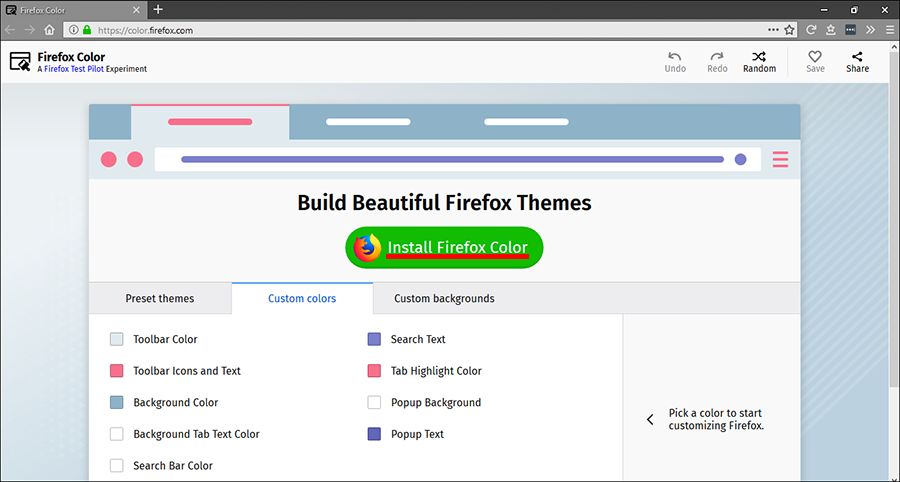Click the Install Firefox Color button
The height and width of the screenshot is (482, 900).
pos(444,247)
